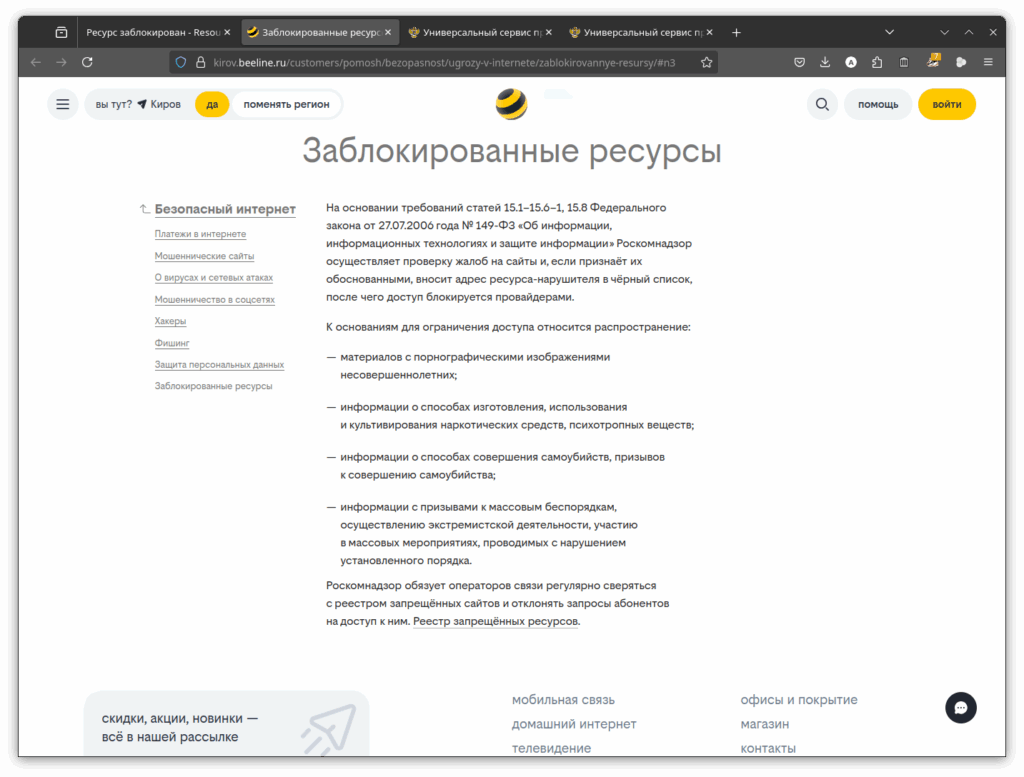Viewport: 1024px width, 777px height.
Task: Close the first Универсальный сервис tab
Action: point(549,32)
